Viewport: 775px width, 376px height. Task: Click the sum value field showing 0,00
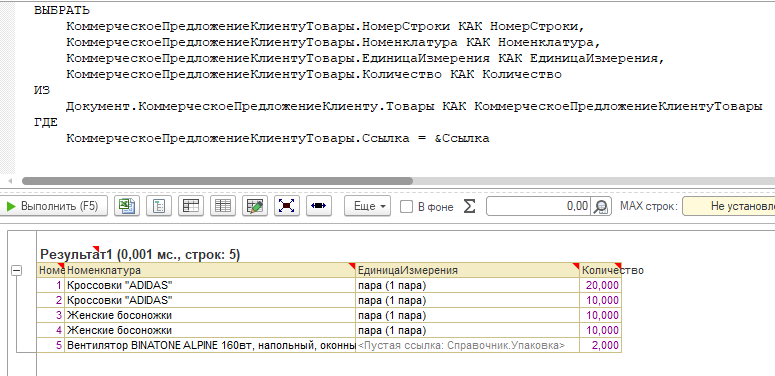pos(538,206)
